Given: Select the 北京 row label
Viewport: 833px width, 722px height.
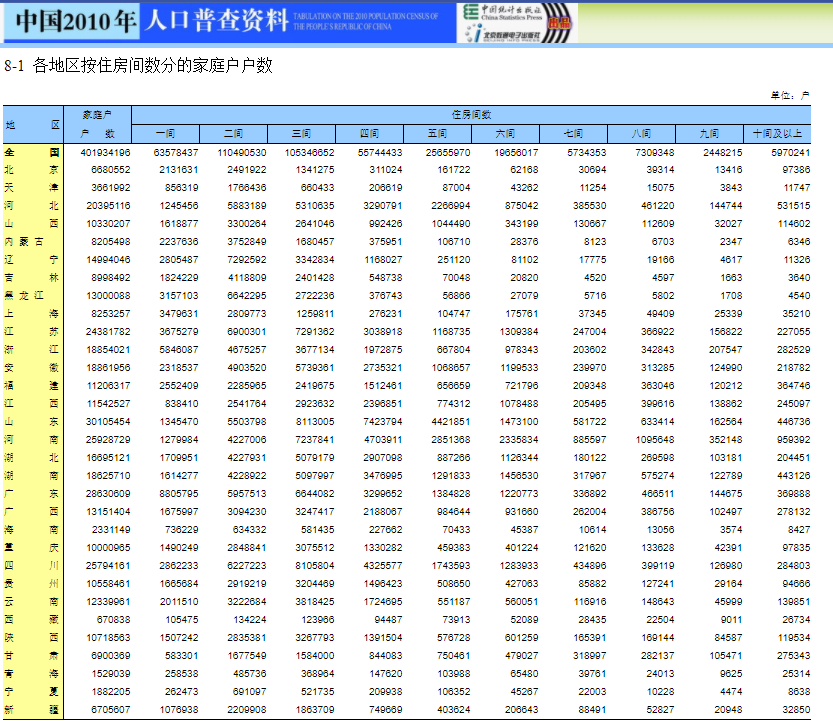Looking at the screenshot, I should click(32, 170).
